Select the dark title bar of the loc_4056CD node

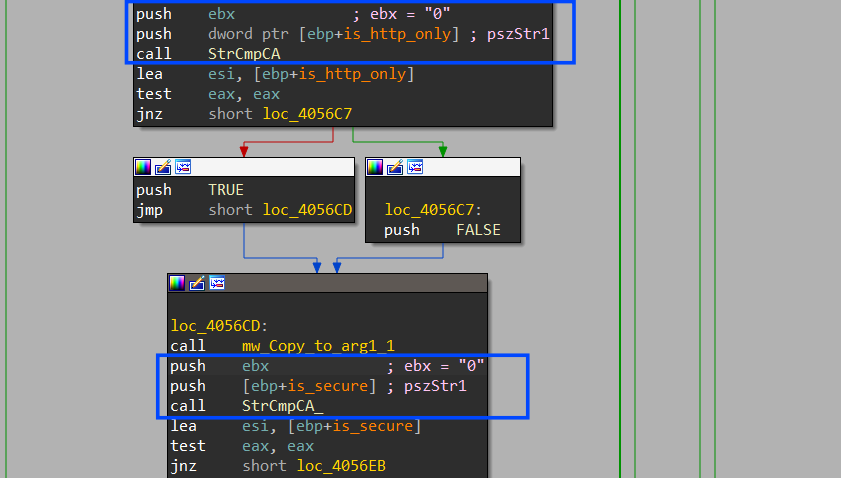point(327,283)
